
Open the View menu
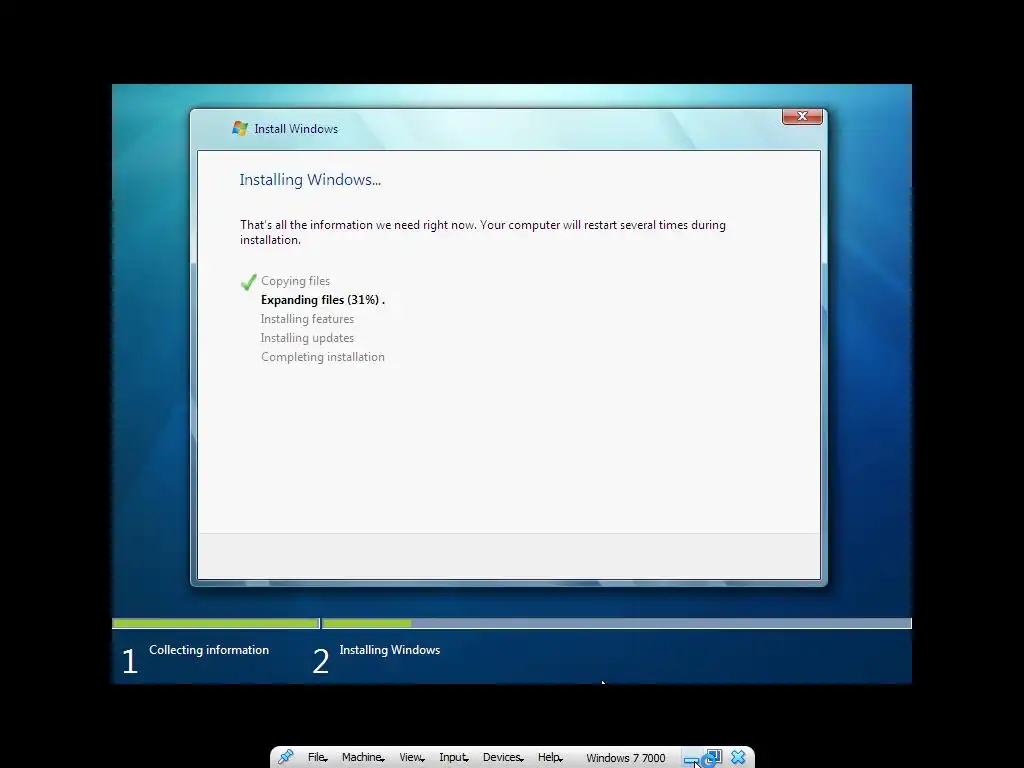tap(412, 757)
